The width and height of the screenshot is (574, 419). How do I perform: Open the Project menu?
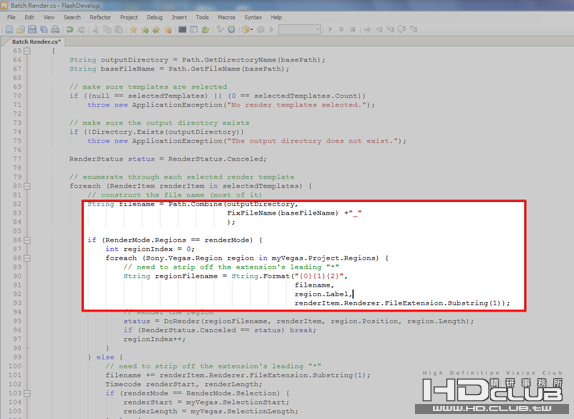point(129,17)
